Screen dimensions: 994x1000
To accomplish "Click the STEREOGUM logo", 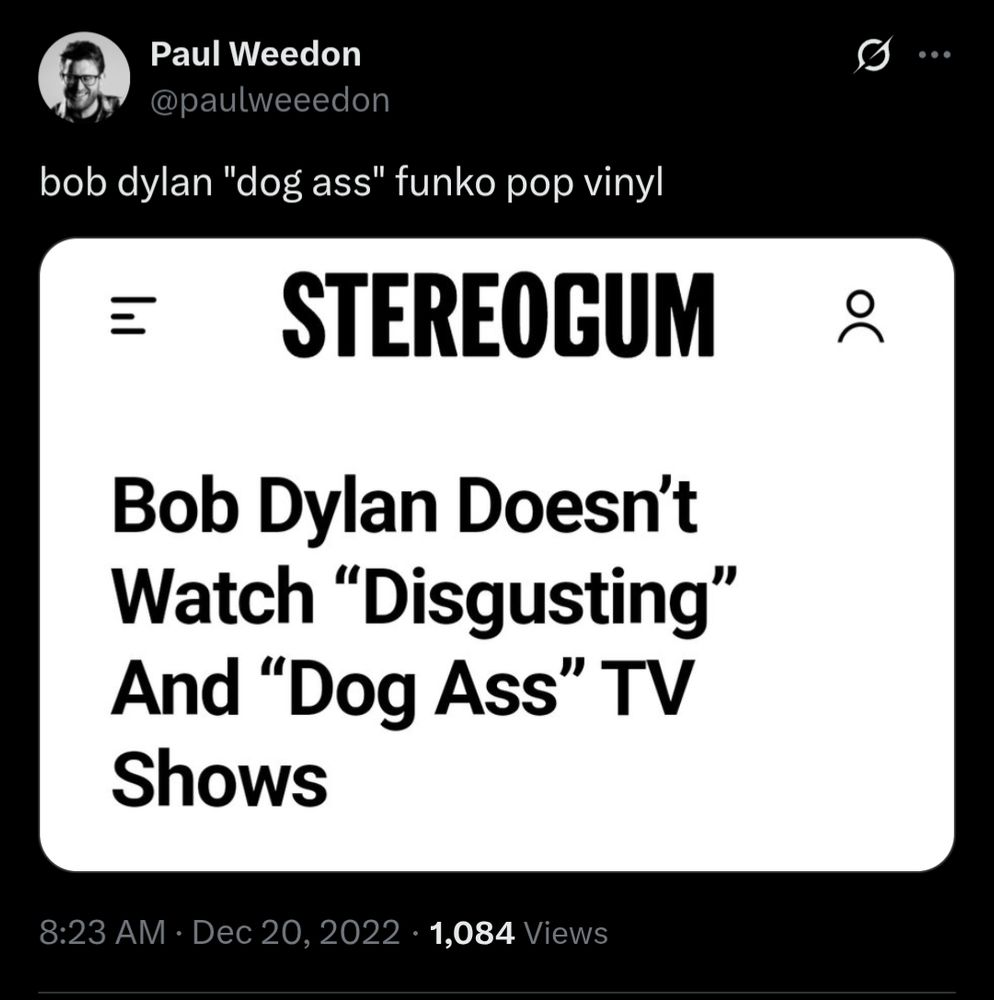I will point(498,315).
